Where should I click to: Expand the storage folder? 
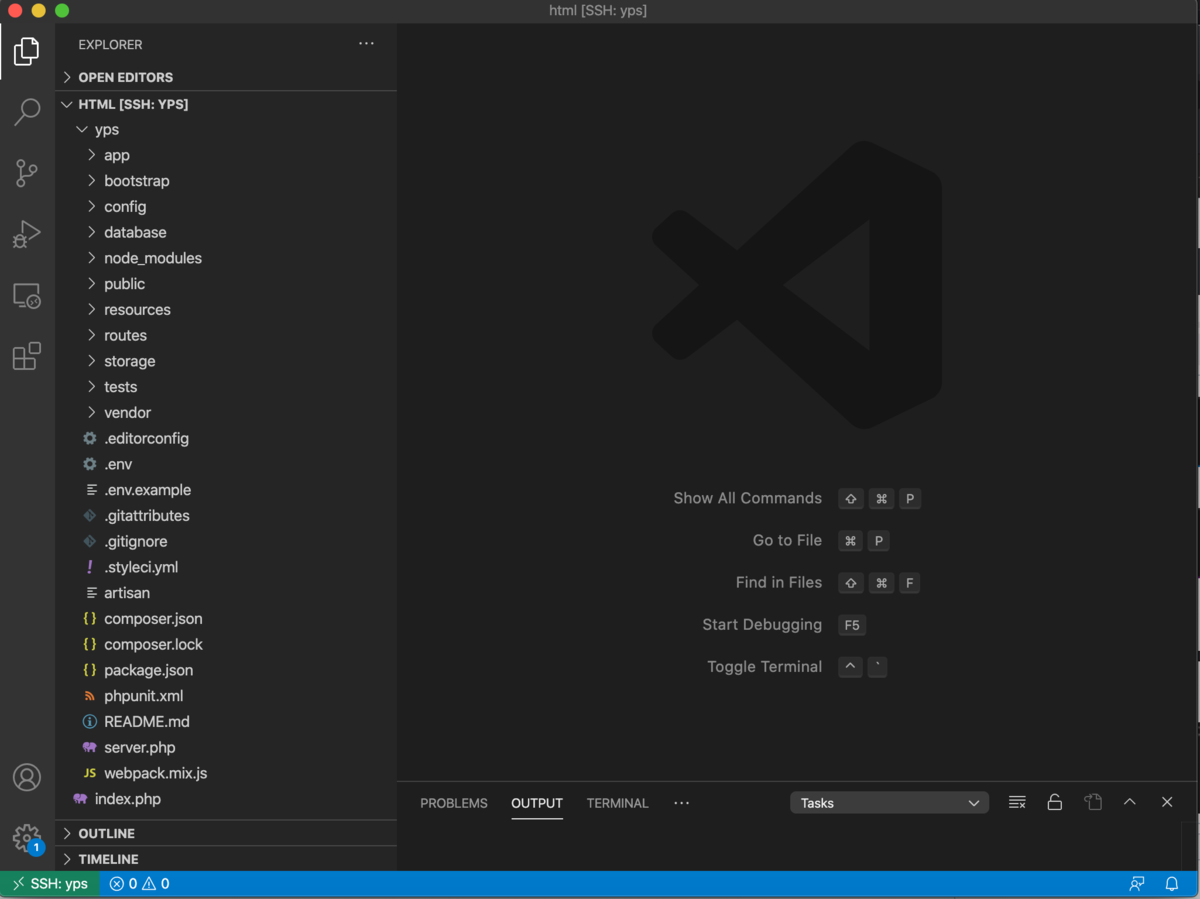(x=226, y=361)
